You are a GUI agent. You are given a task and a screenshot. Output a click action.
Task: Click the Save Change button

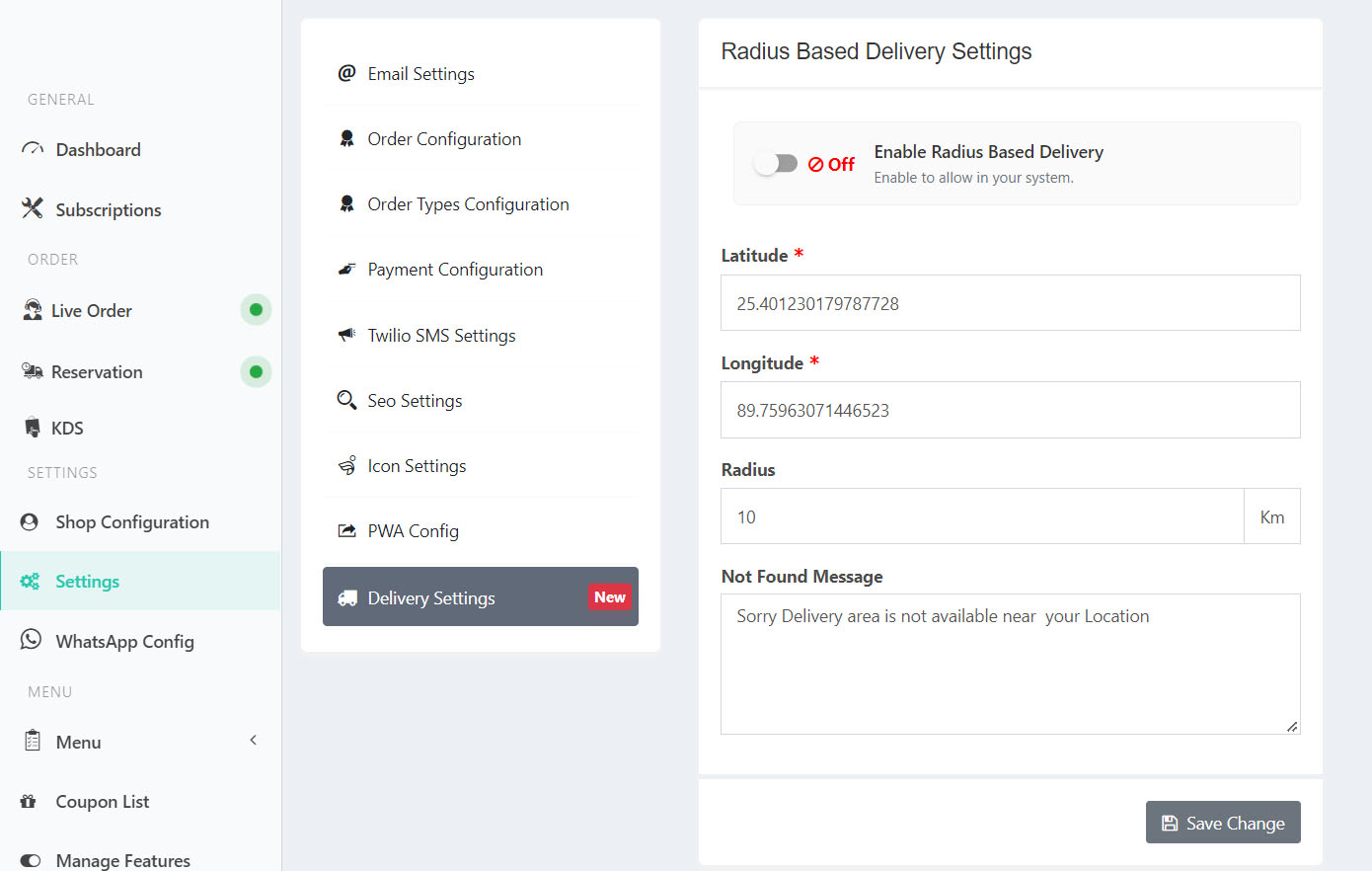pos(1222,823)
